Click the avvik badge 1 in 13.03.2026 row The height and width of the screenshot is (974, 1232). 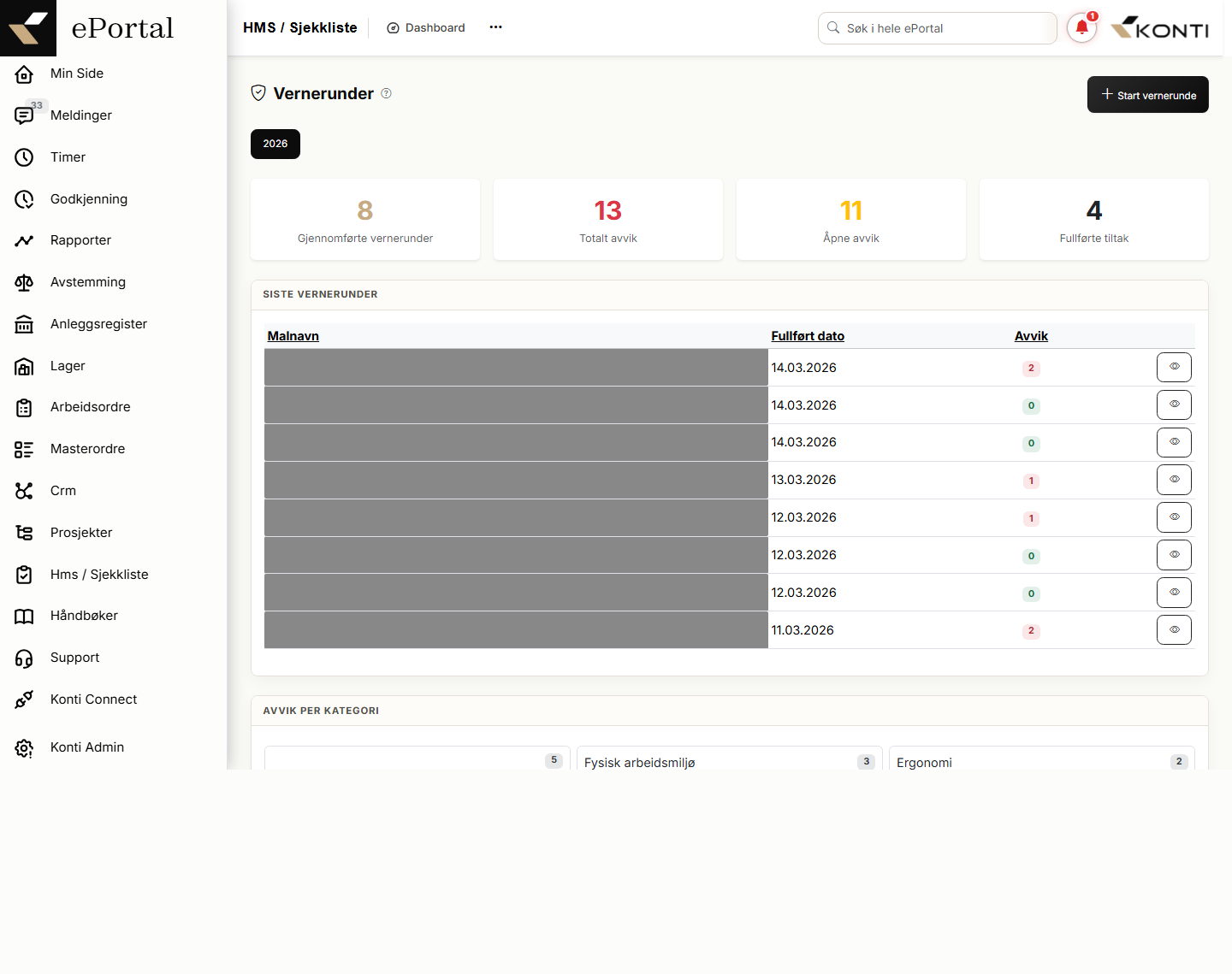click(1031, 481)
